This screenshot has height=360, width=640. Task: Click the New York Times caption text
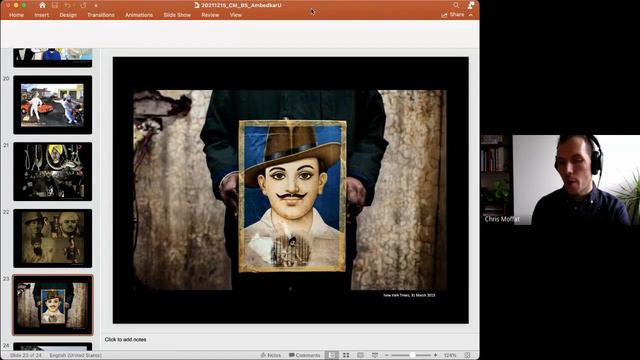click(x=409, y=295)
